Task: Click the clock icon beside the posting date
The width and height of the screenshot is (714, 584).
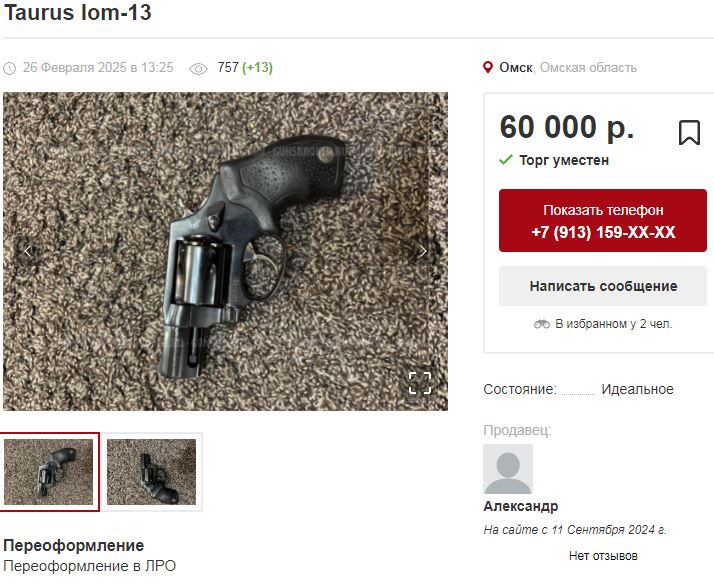Action: (10, 68)
